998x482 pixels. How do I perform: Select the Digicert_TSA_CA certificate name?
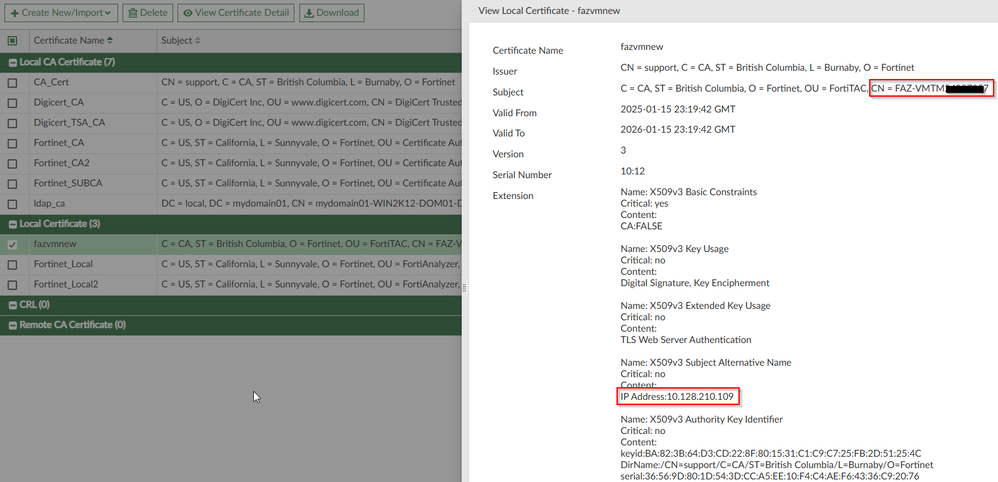point(69,122)
